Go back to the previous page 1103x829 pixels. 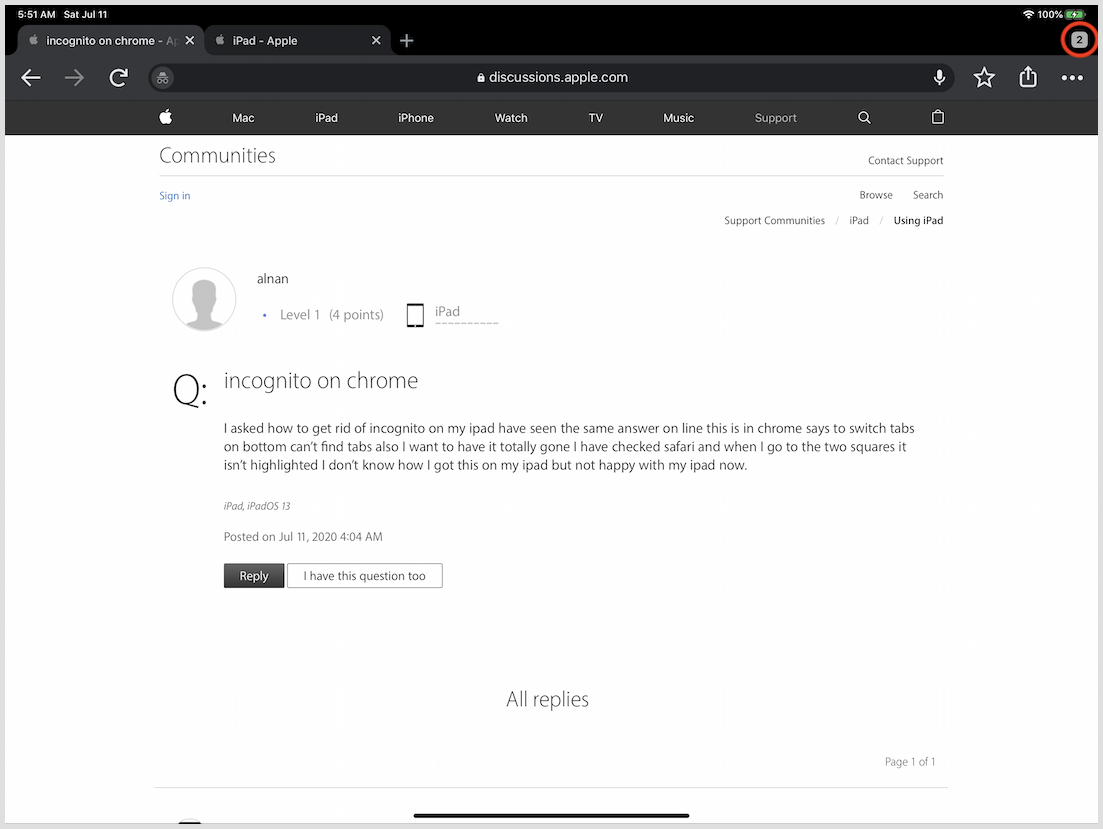pyautogui.click(x=31, y=77)
